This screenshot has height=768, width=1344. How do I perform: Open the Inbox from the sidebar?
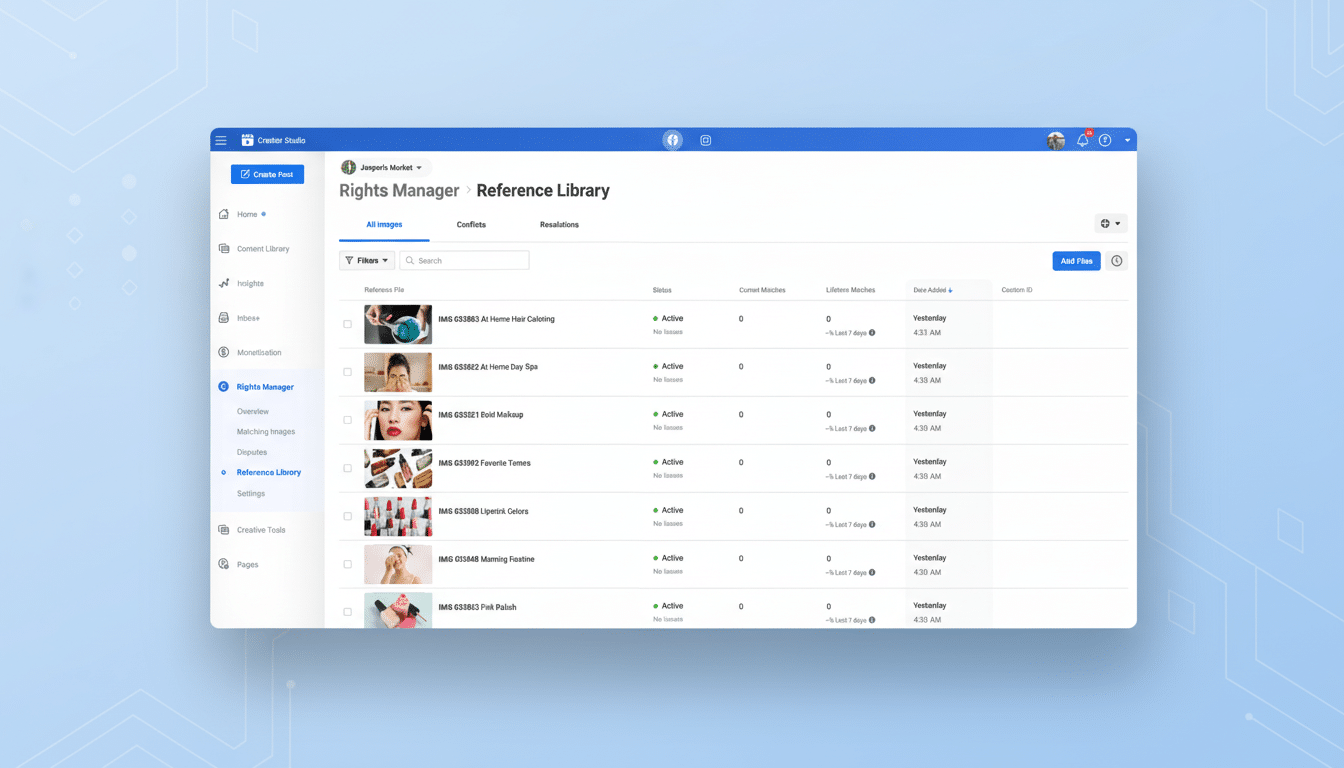248,317
